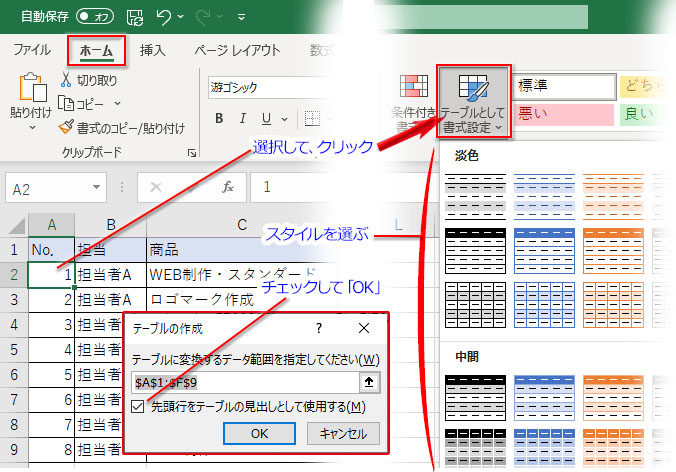Open the ファイル tab
Viewport: 676px width, 472px height.
pyautogui.click(x=32, y=50)
